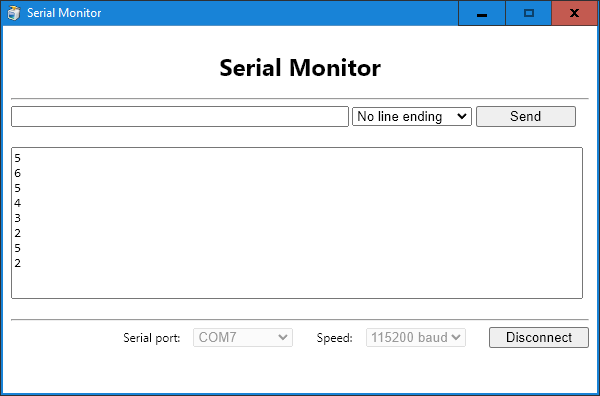Click the 115200 baud speed dropdown
Image resolution: width=600 pixels, height=396 pixels.
click(416, 337)
